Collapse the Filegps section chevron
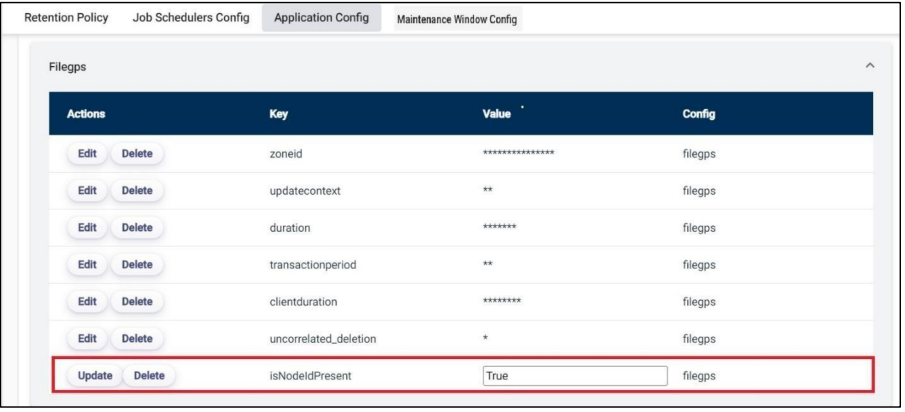 tap(870, 66)
